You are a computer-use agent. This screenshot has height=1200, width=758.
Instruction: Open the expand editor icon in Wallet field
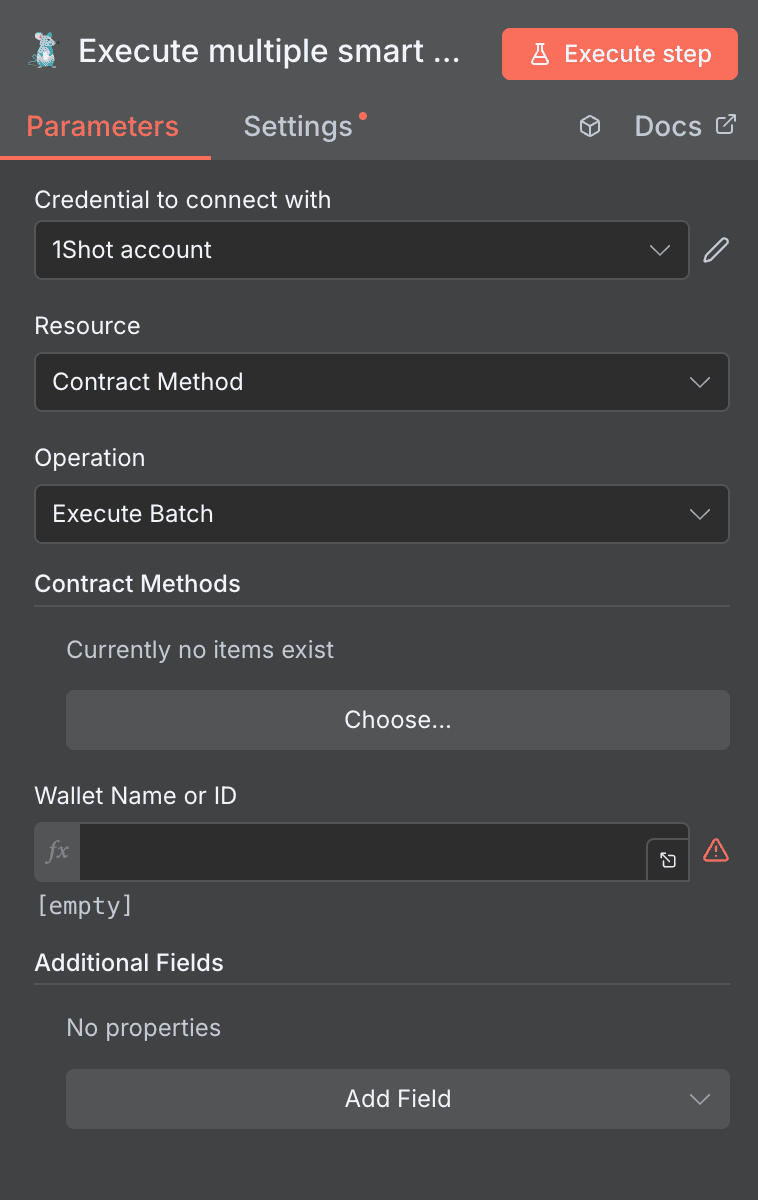tap(668, 859)
